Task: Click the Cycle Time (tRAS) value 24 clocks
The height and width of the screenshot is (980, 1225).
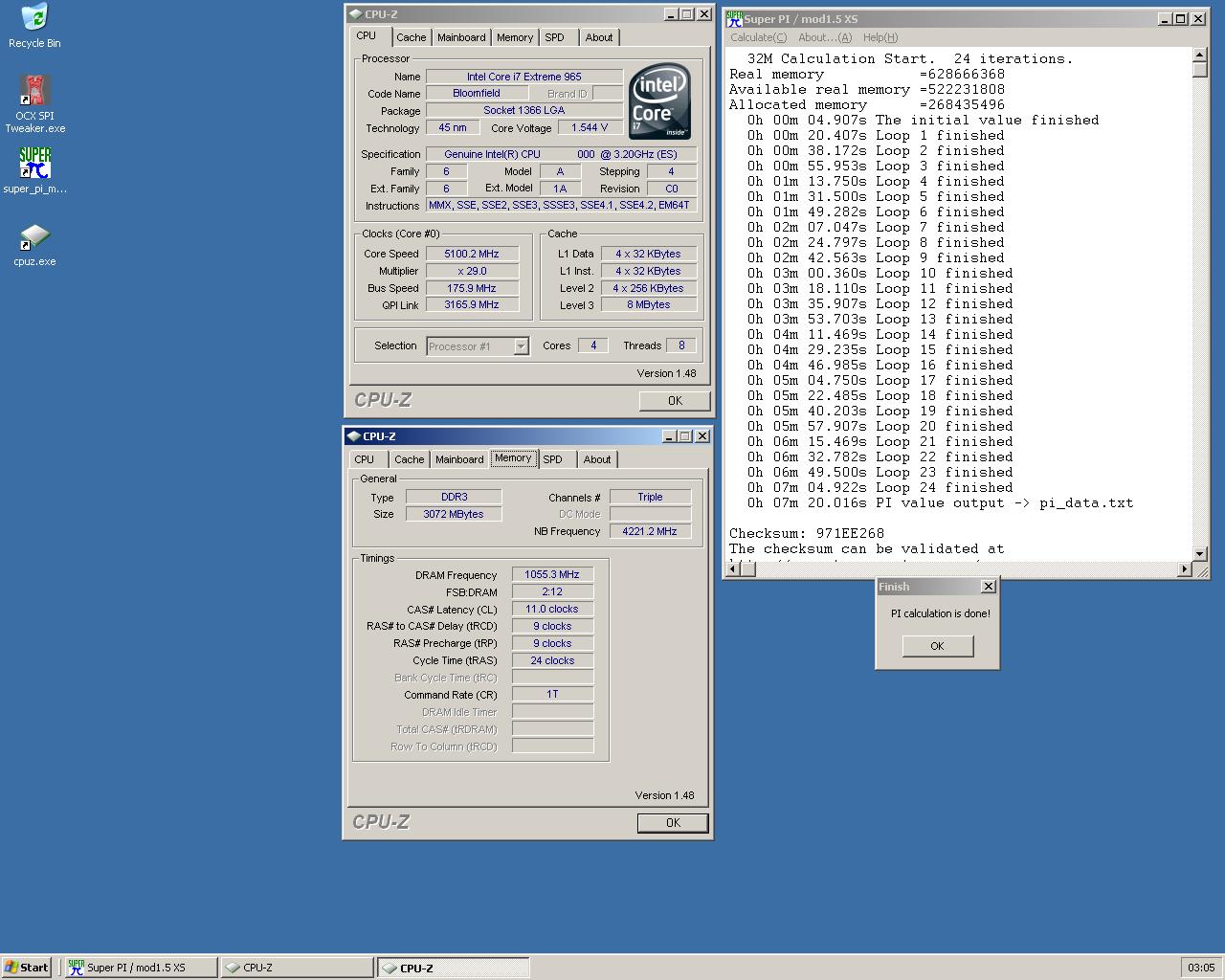Action: (x=552, y=660)
